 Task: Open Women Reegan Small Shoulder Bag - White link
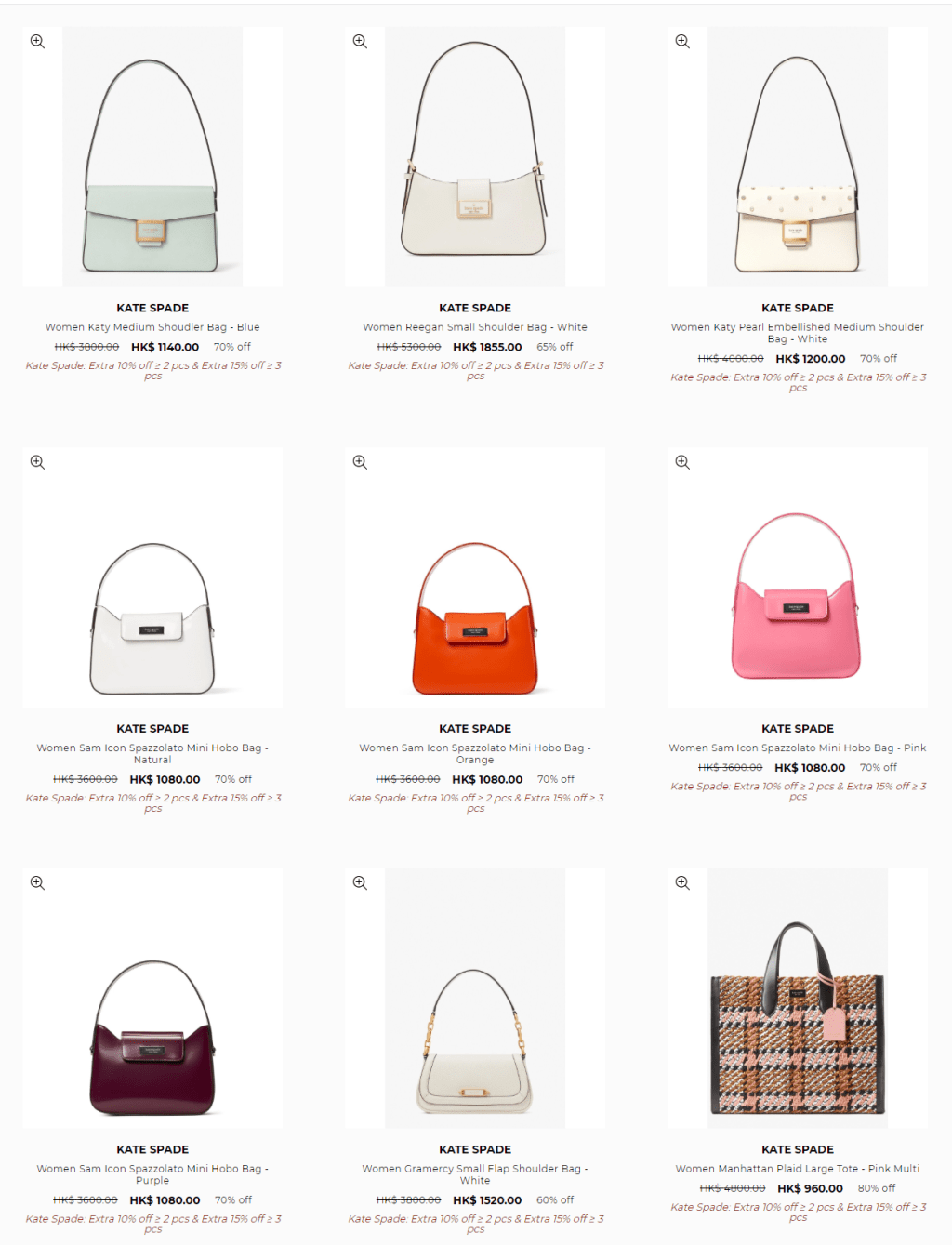[x=475, y=327]
